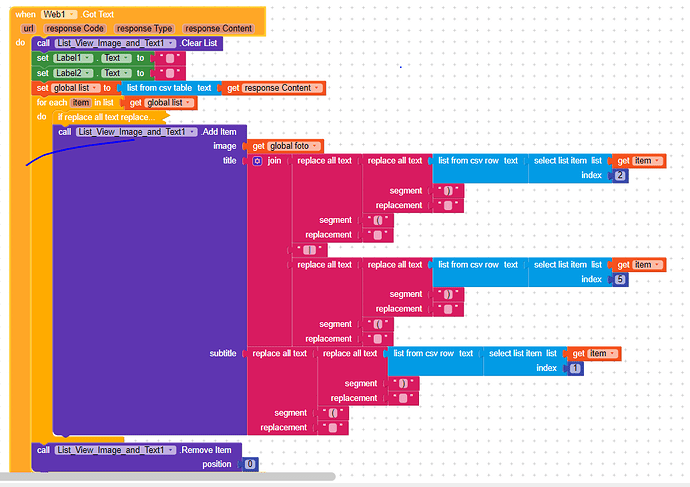The width and height of the screenshot is (690, 487).
Task: Open the join block mutator gear icon
Action: pyautogui.click(x=257, y=161)
